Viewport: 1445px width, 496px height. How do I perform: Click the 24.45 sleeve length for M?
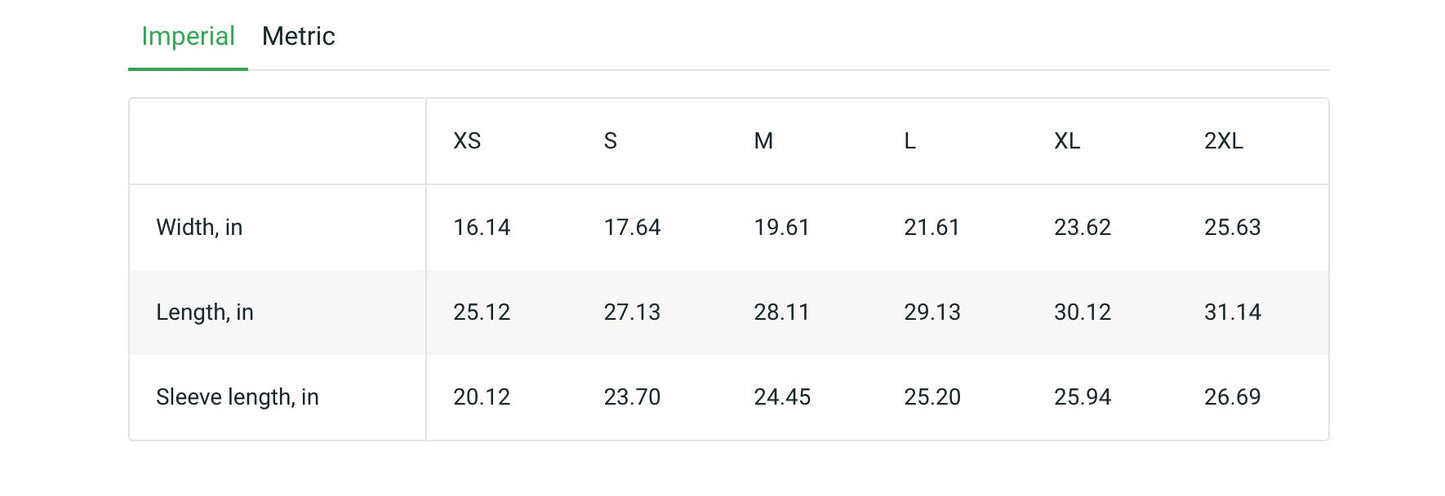782,398
